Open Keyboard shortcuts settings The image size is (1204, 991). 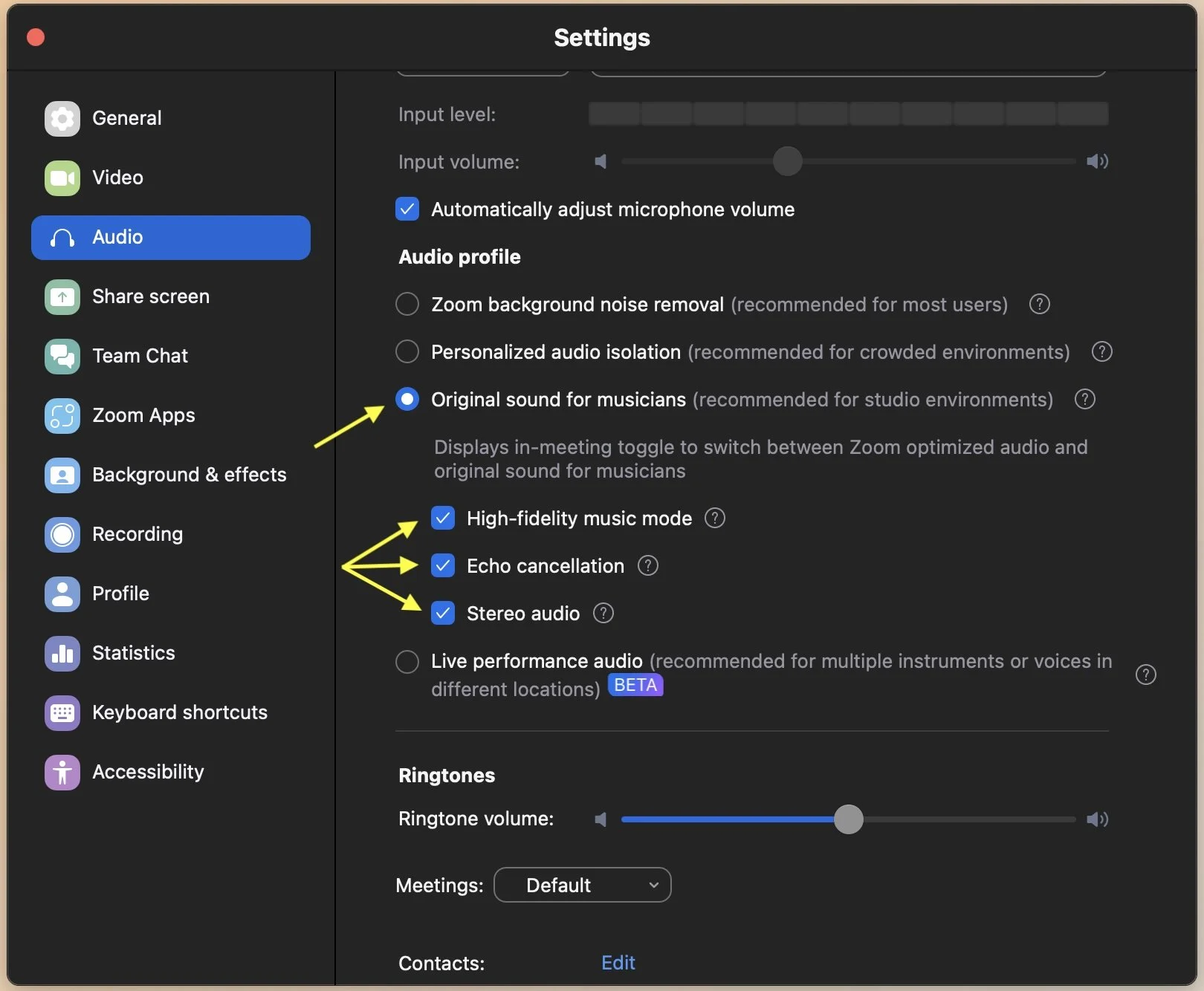click(x=171, y=712)
